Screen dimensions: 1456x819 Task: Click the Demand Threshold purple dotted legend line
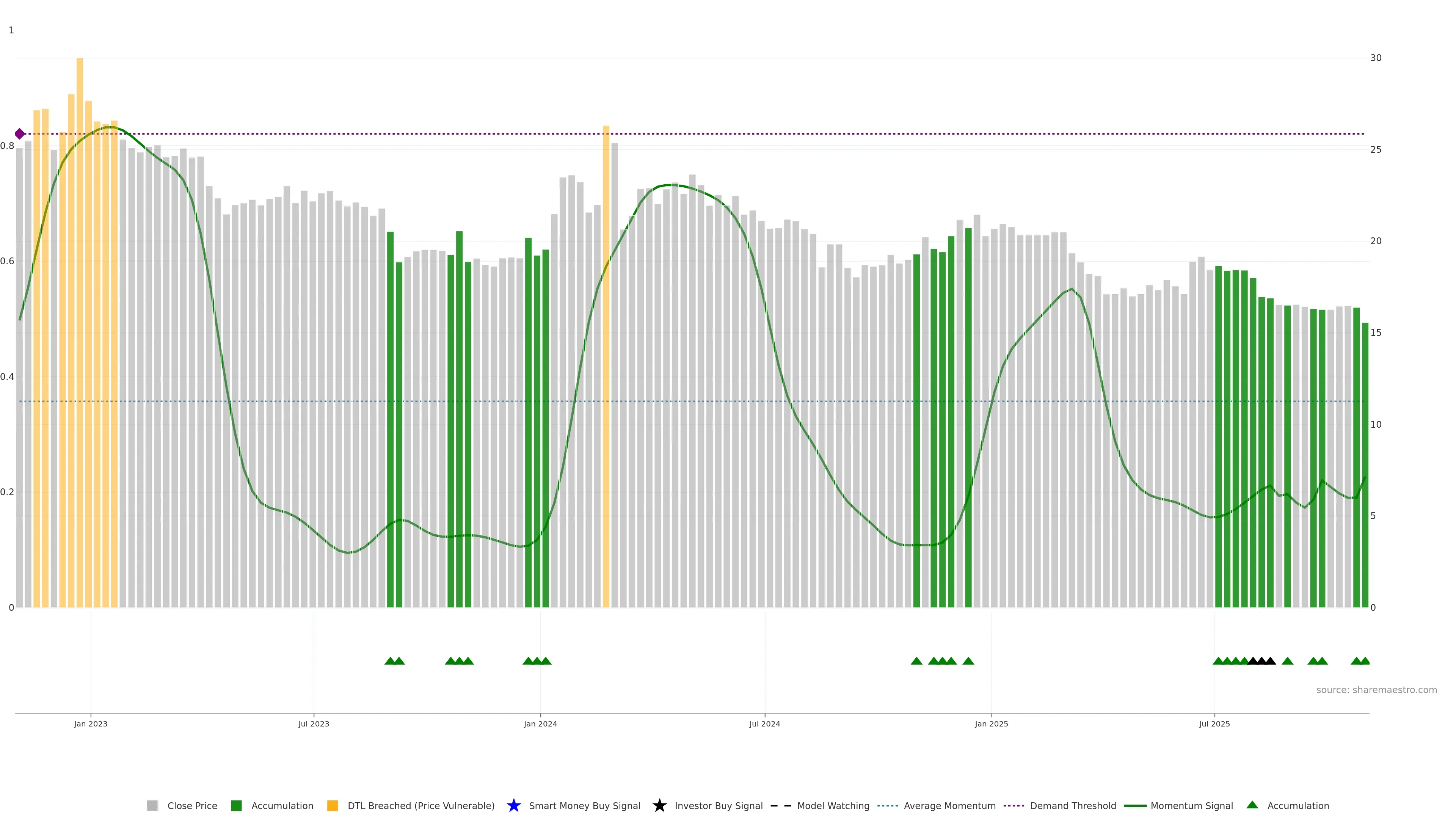click(1014, 805)
